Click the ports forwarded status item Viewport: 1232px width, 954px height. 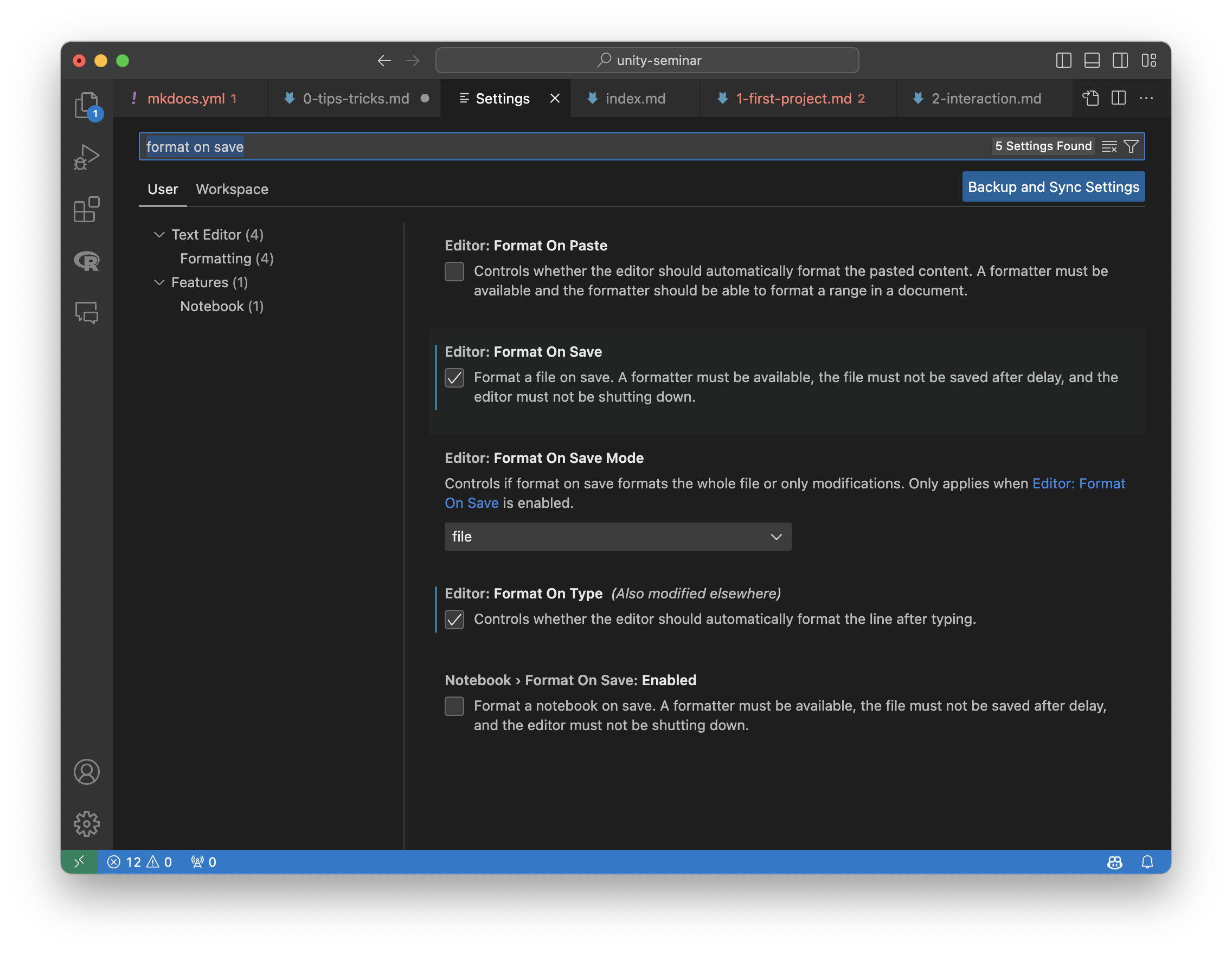pos(204,861)
